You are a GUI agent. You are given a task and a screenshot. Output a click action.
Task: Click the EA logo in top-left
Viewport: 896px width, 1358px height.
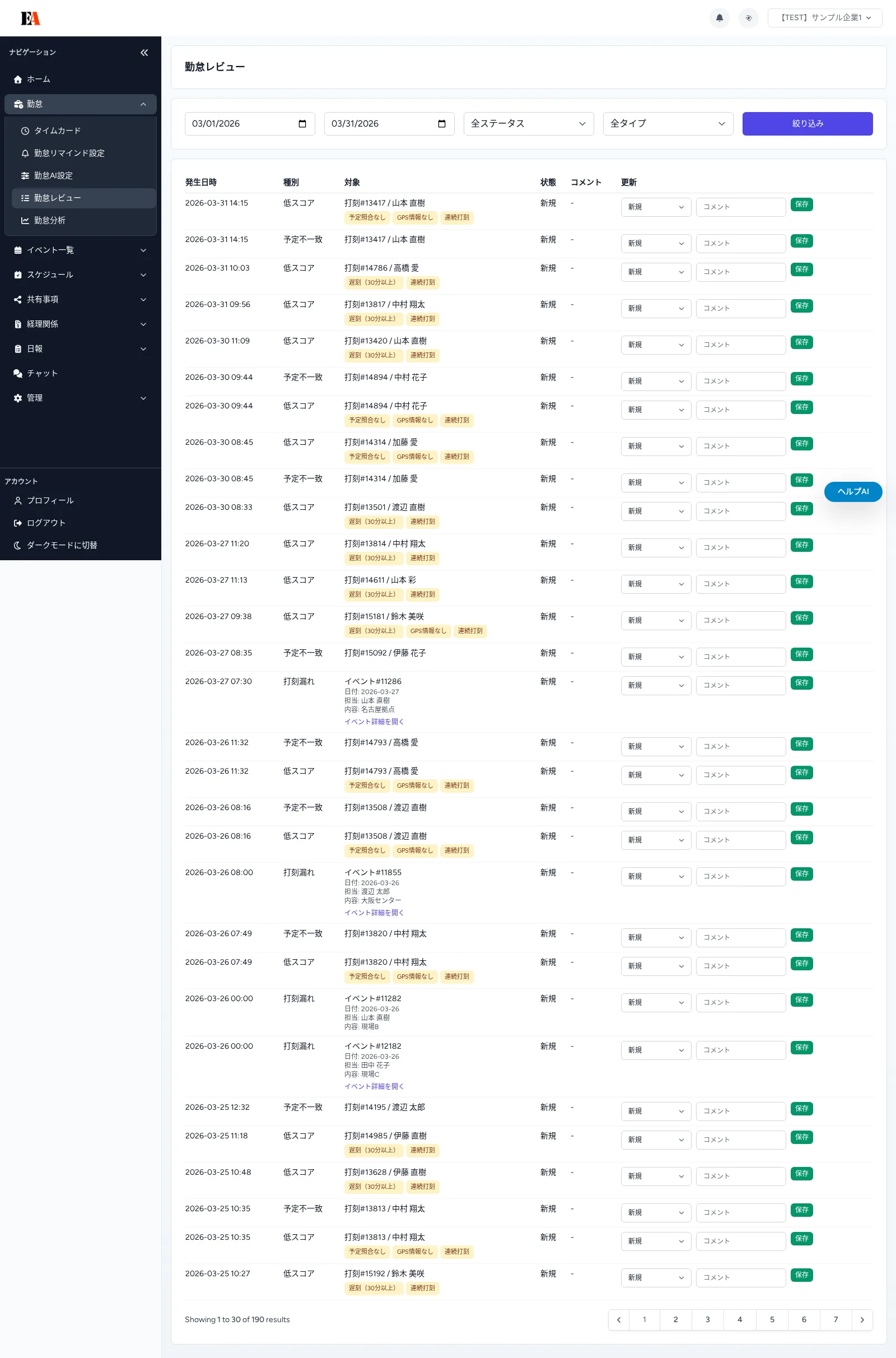(30, 18)
